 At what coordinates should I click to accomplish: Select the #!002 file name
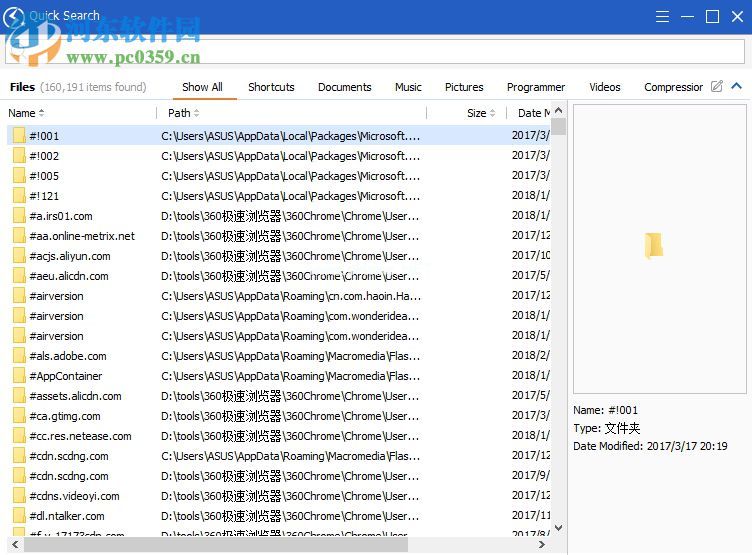coord(44,156)
